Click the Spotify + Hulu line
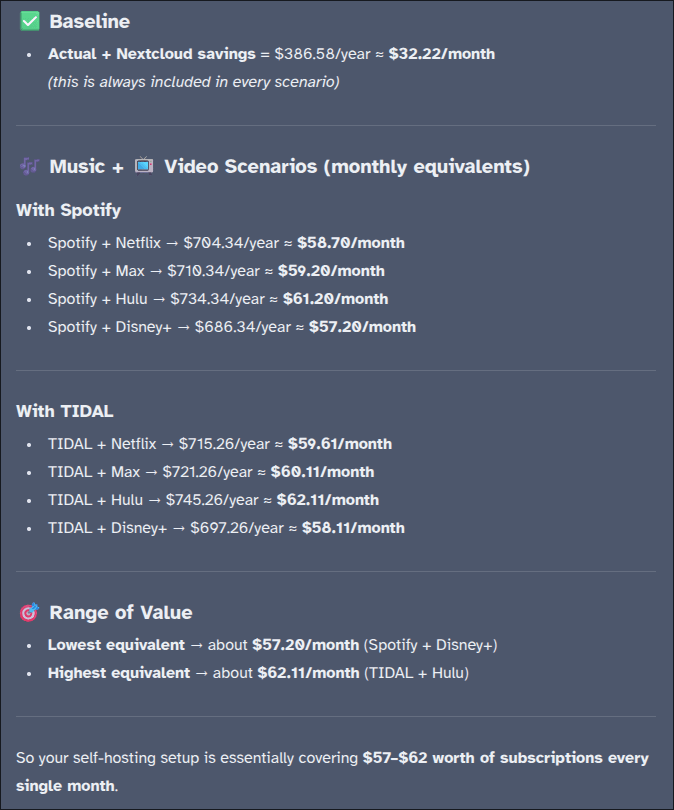Viewport: 674px width, 810px height. point(218,299)
